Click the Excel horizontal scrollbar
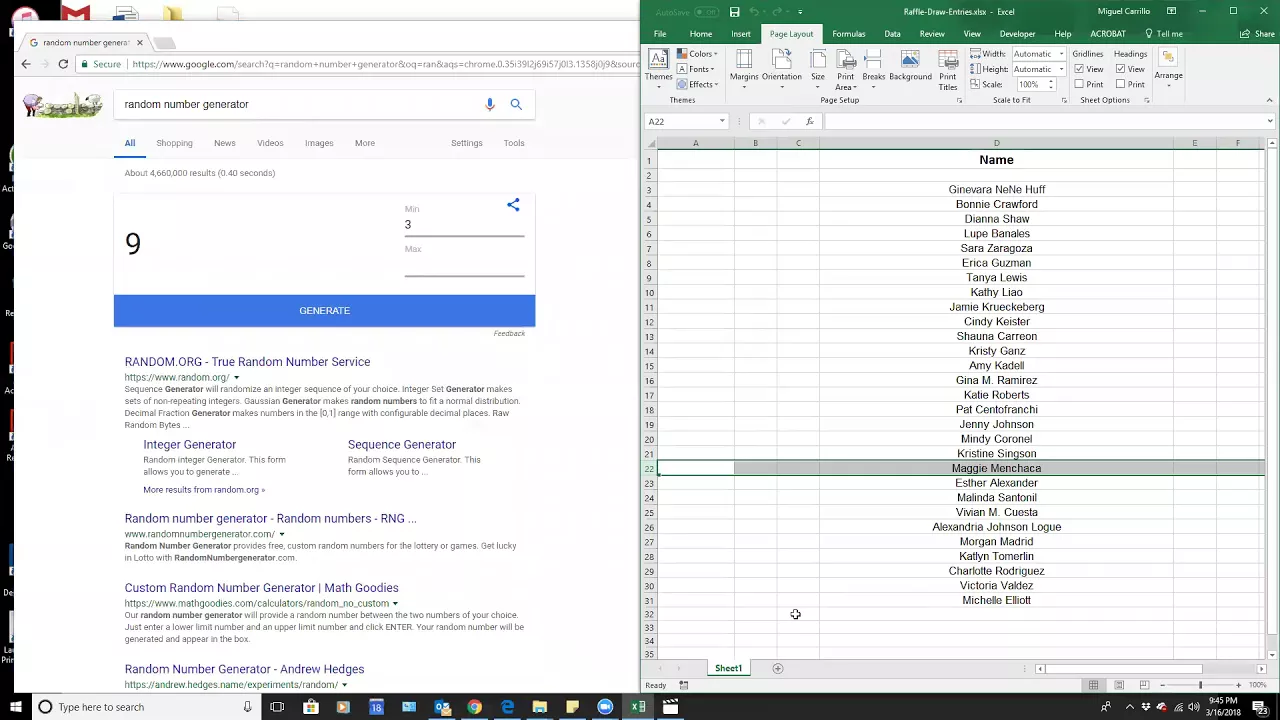The image size is (1280, 720). pos(1125,669)
